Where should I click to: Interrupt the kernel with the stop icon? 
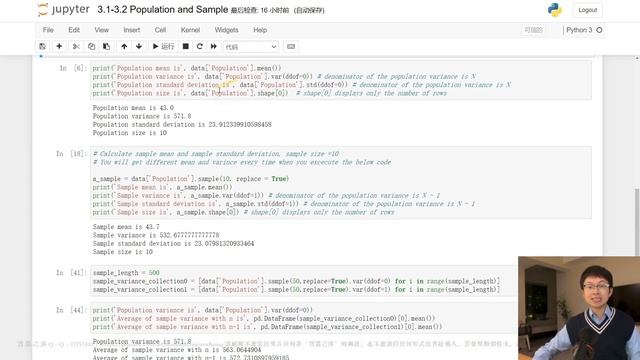click(x=185, y=47)
